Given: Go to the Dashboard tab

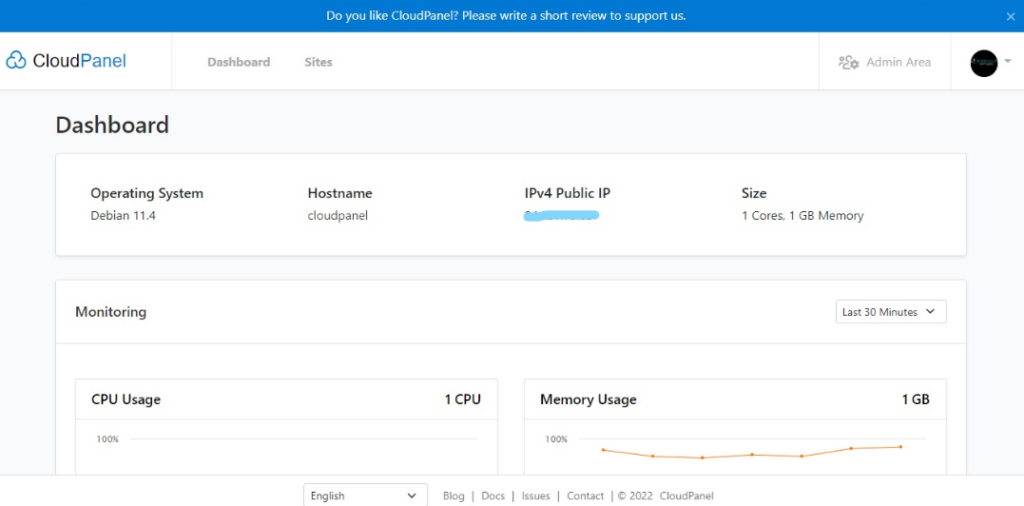Looking at the screenshot, I should pos(238,62).
